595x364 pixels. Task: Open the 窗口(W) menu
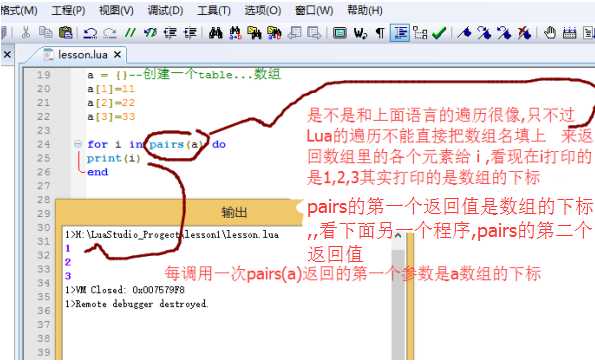(314, 10)
